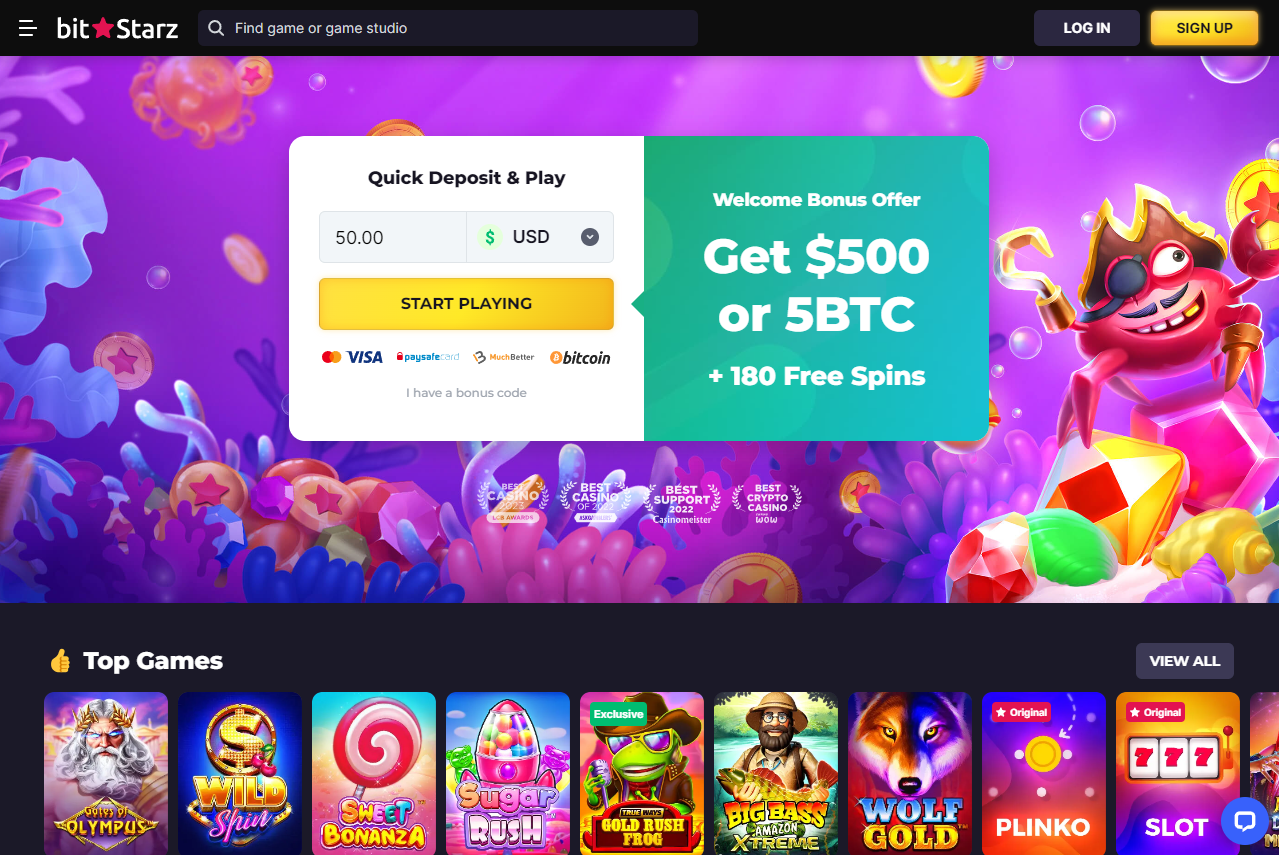Click the search magnifier icon
Viewport: 1279px width, 855px height.
(x=216, y=28)
